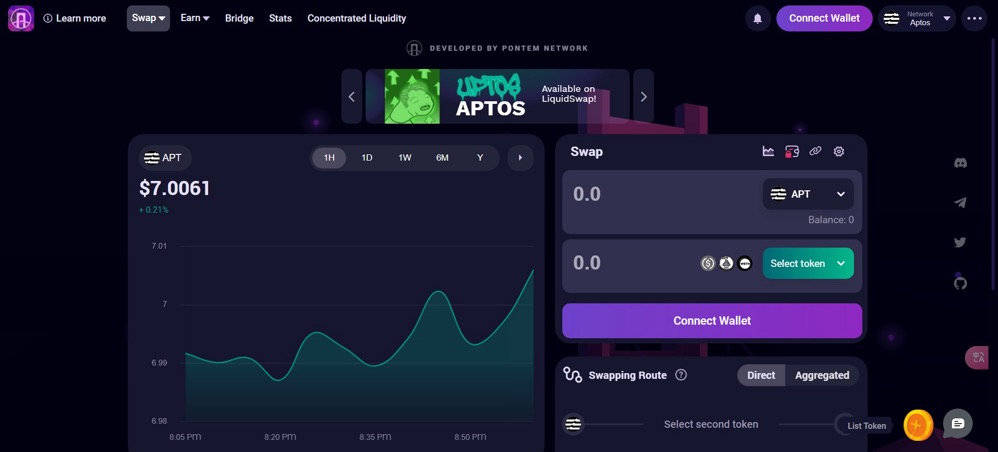This screenshot has width=998, height=452.
Task: Click the + 0.21% change value
Action: (x=153, y=210)
